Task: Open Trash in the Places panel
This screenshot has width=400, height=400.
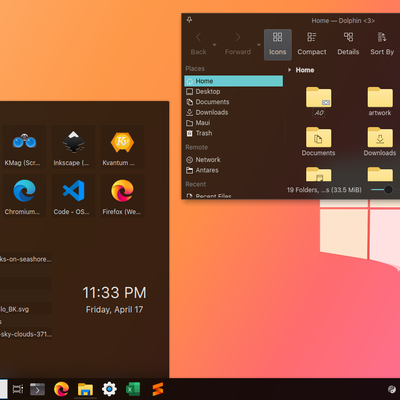Action: (233, 133)
